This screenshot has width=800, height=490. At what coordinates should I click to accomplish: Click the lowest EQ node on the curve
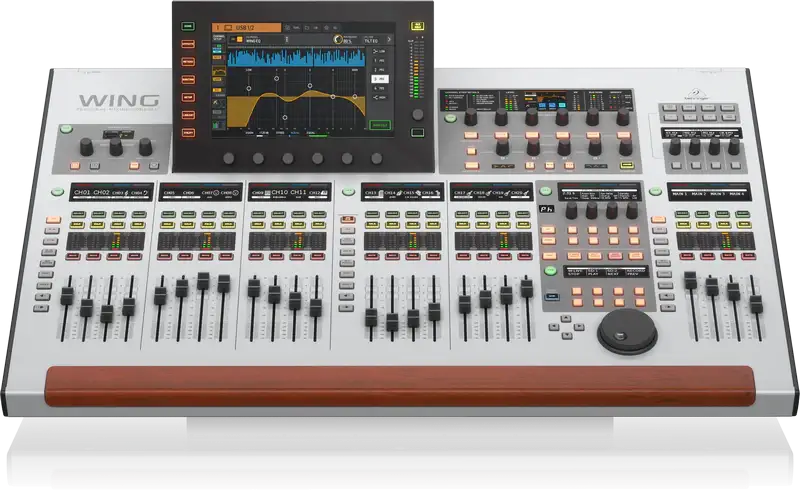coord(285,117)
